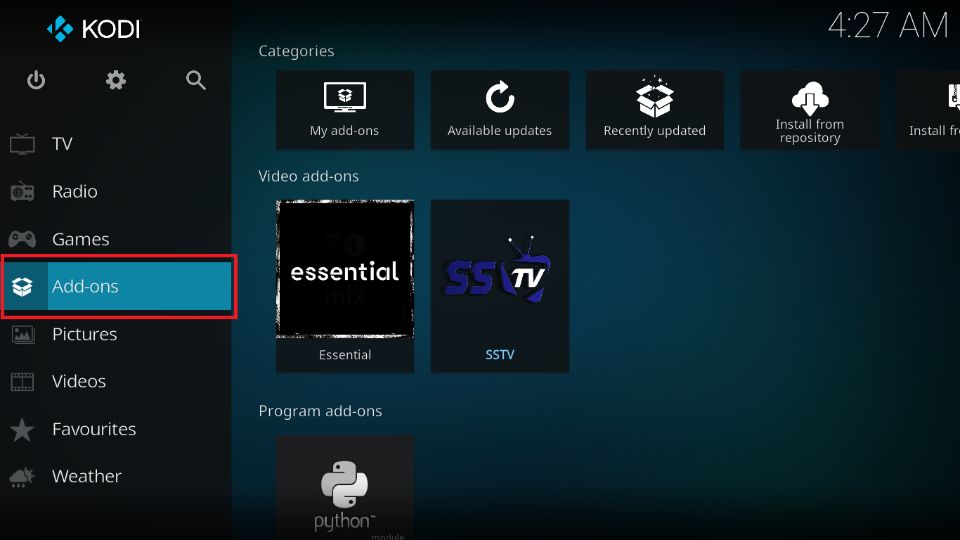
Task: Open Available updates category
Action: [500, 110]
